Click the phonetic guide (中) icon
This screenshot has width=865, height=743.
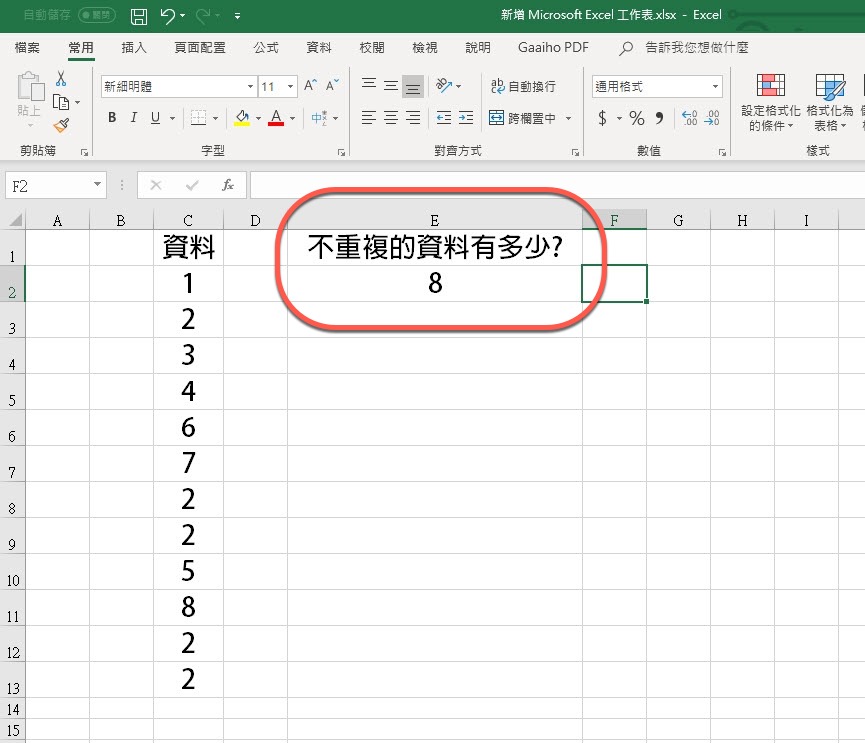tap(319, 117)
